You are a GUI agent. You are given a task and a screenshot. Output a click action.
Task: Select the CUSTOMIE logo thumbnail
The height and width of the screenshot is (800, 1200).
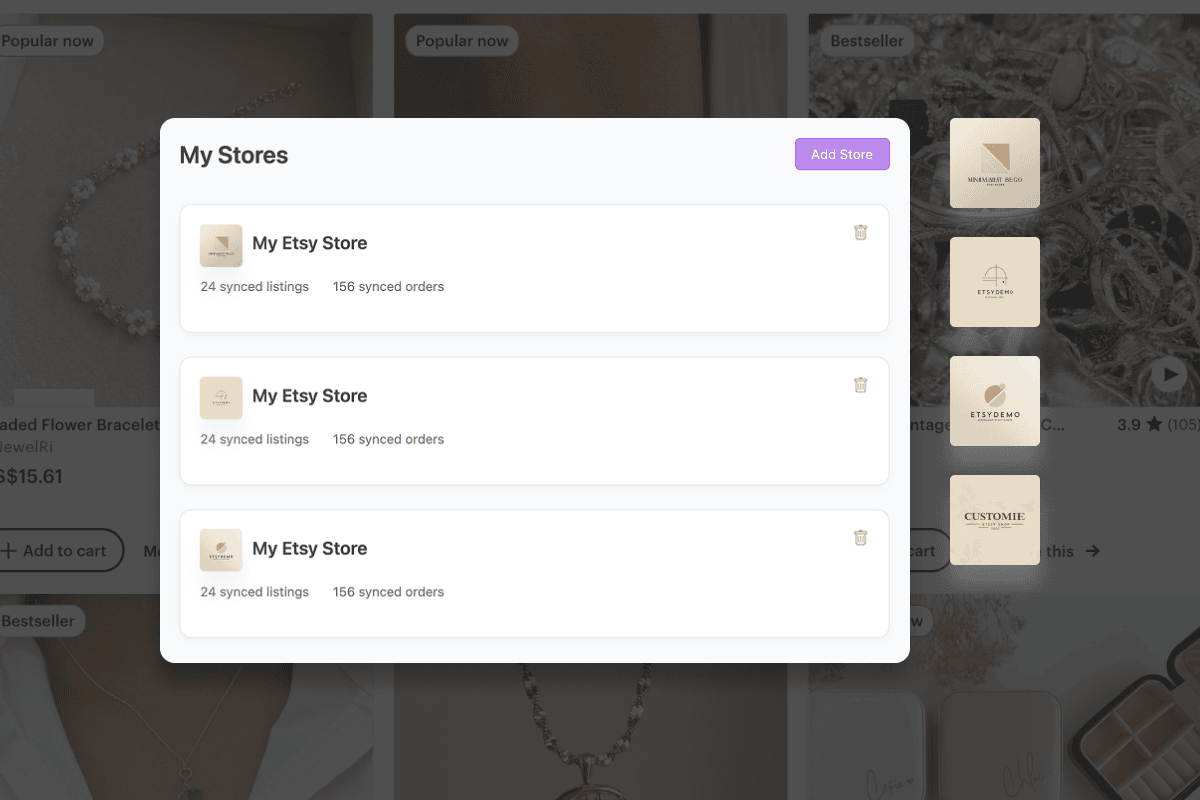[x=994, y=520]
